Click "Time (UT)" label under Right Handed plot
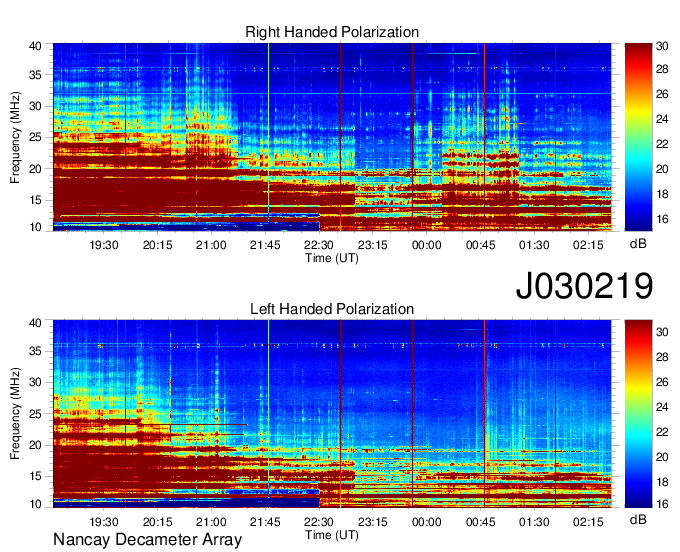Screen dimensions: 680x552 (332, 258)
